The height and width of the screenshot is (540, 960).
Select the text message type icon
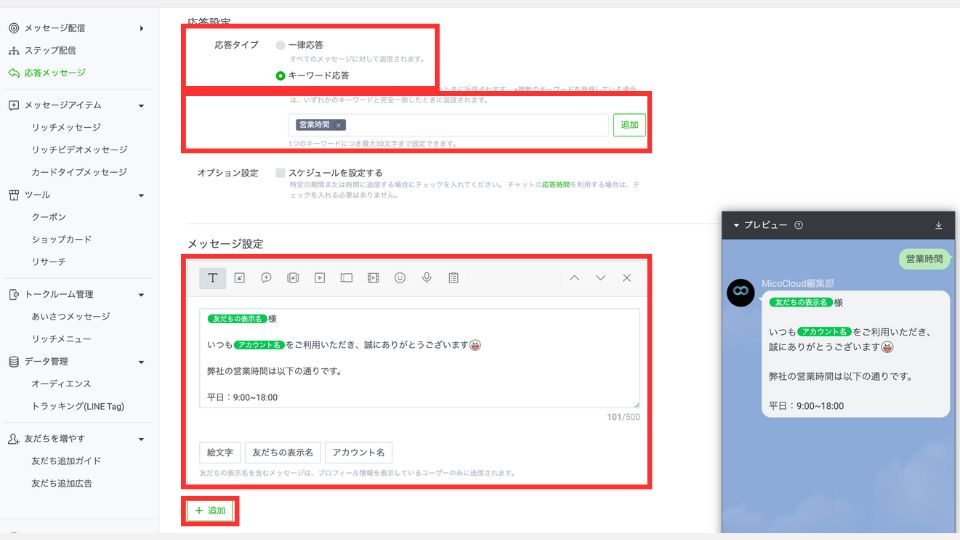click(x=212, y=278)
